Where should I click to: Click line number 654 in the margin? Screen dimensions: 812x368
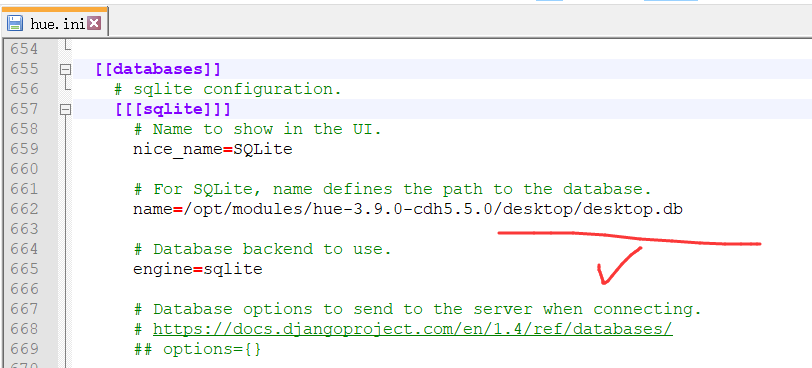coord(24,49)
